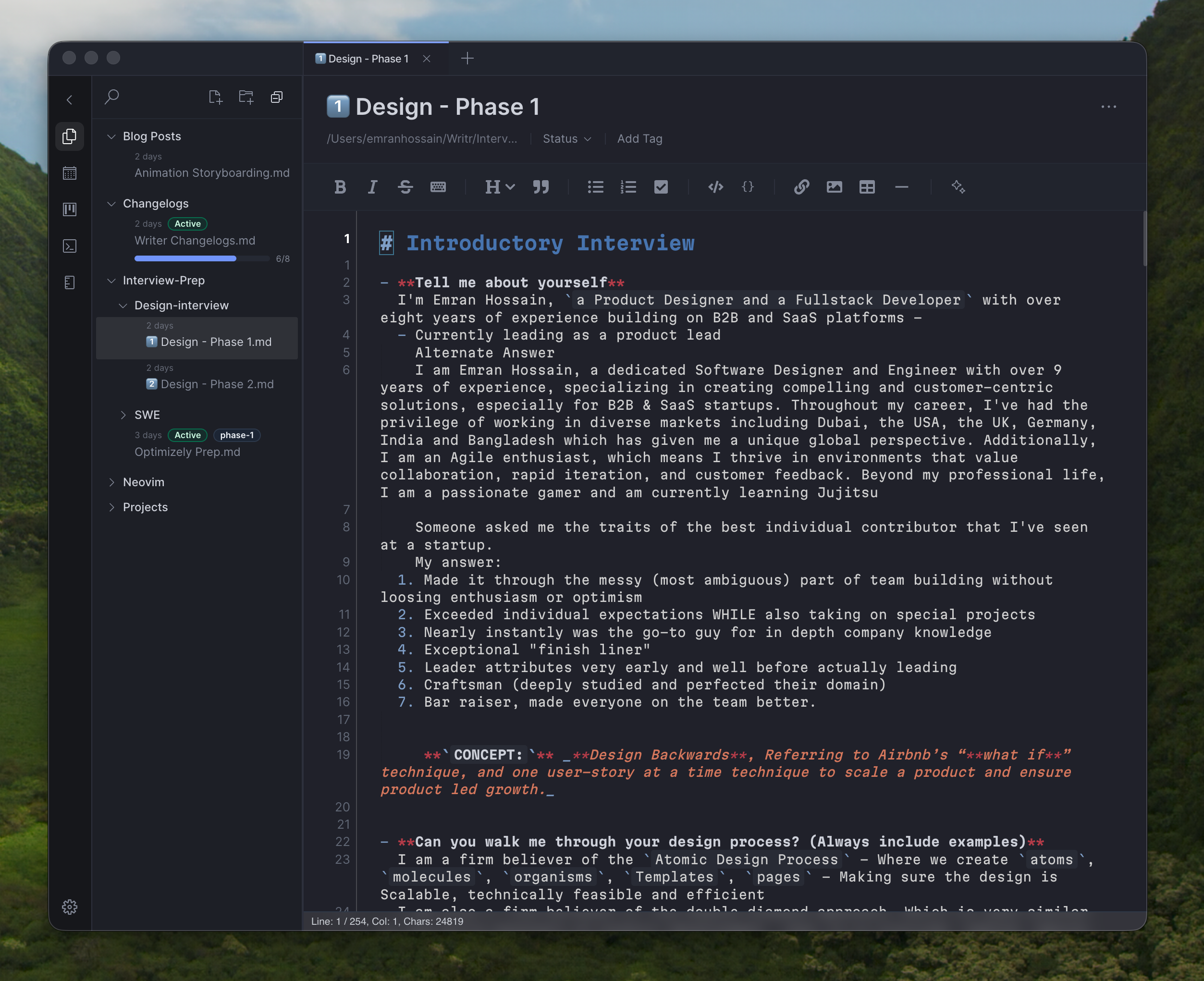Collapse all folders in the sidebar

[x=277, y=97]
